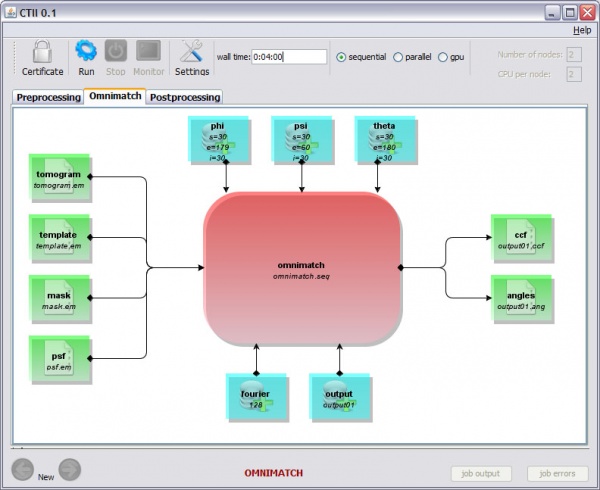
Task: Select the angles output file node
Action: click(x=520, y=300)
